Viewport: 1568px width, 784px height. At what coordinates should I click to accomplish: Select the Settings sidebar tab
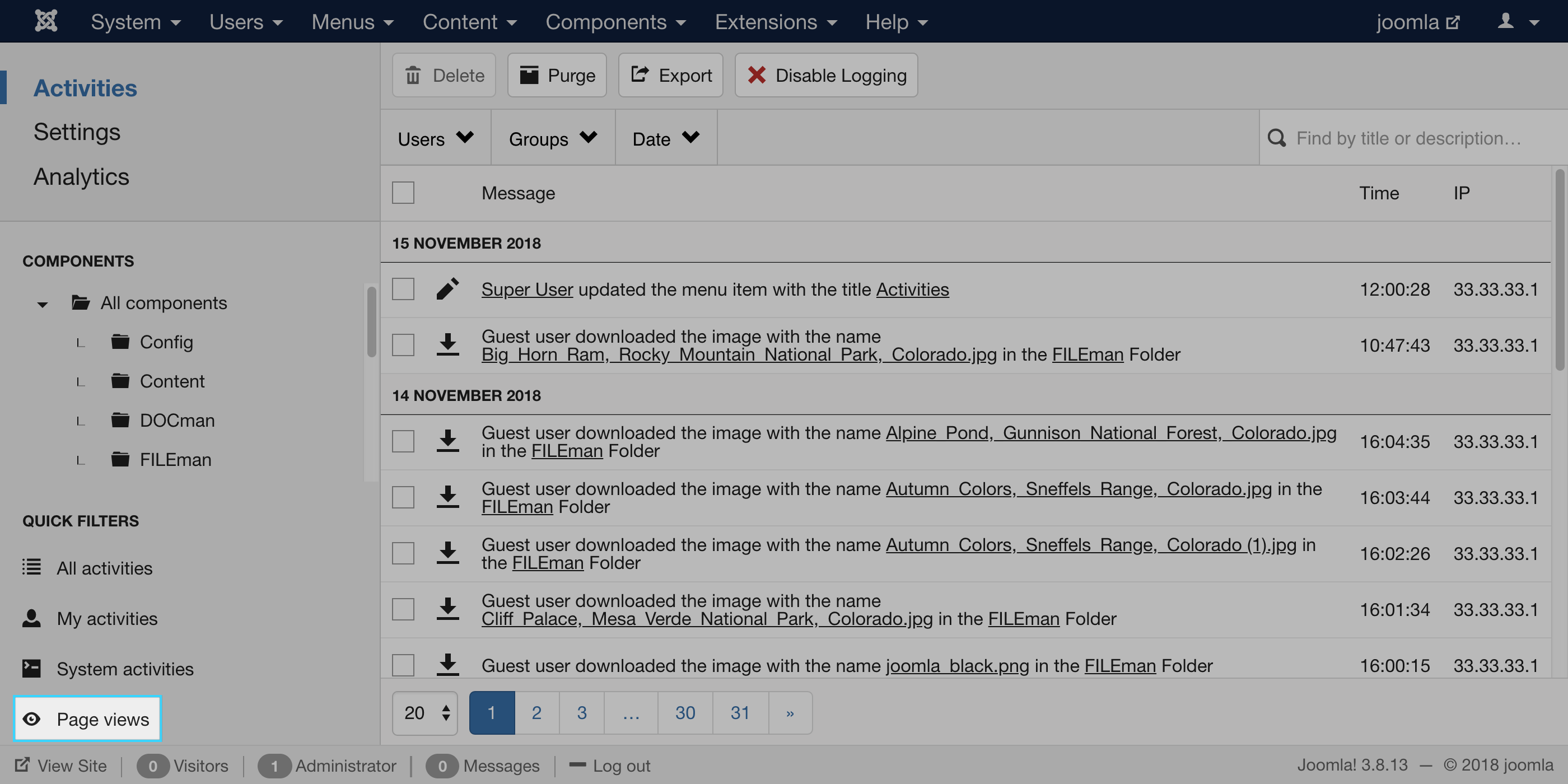(77, 132)
